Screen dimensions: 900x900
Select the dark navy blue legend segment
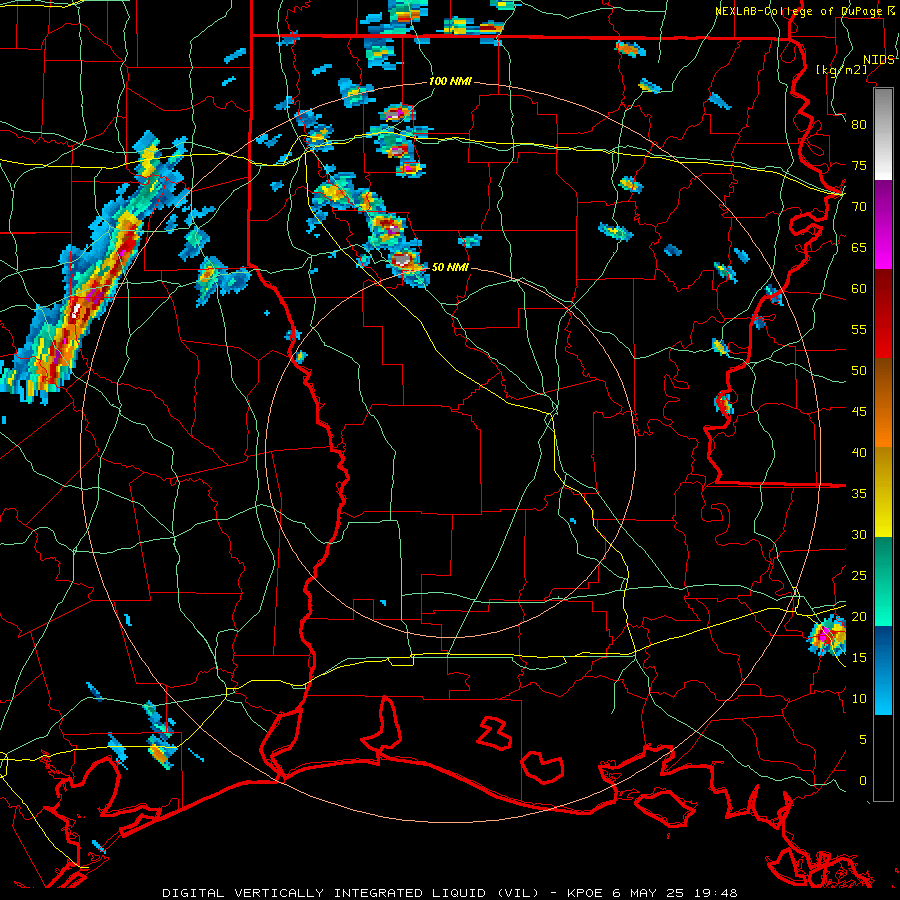click(x=883, y=643)
